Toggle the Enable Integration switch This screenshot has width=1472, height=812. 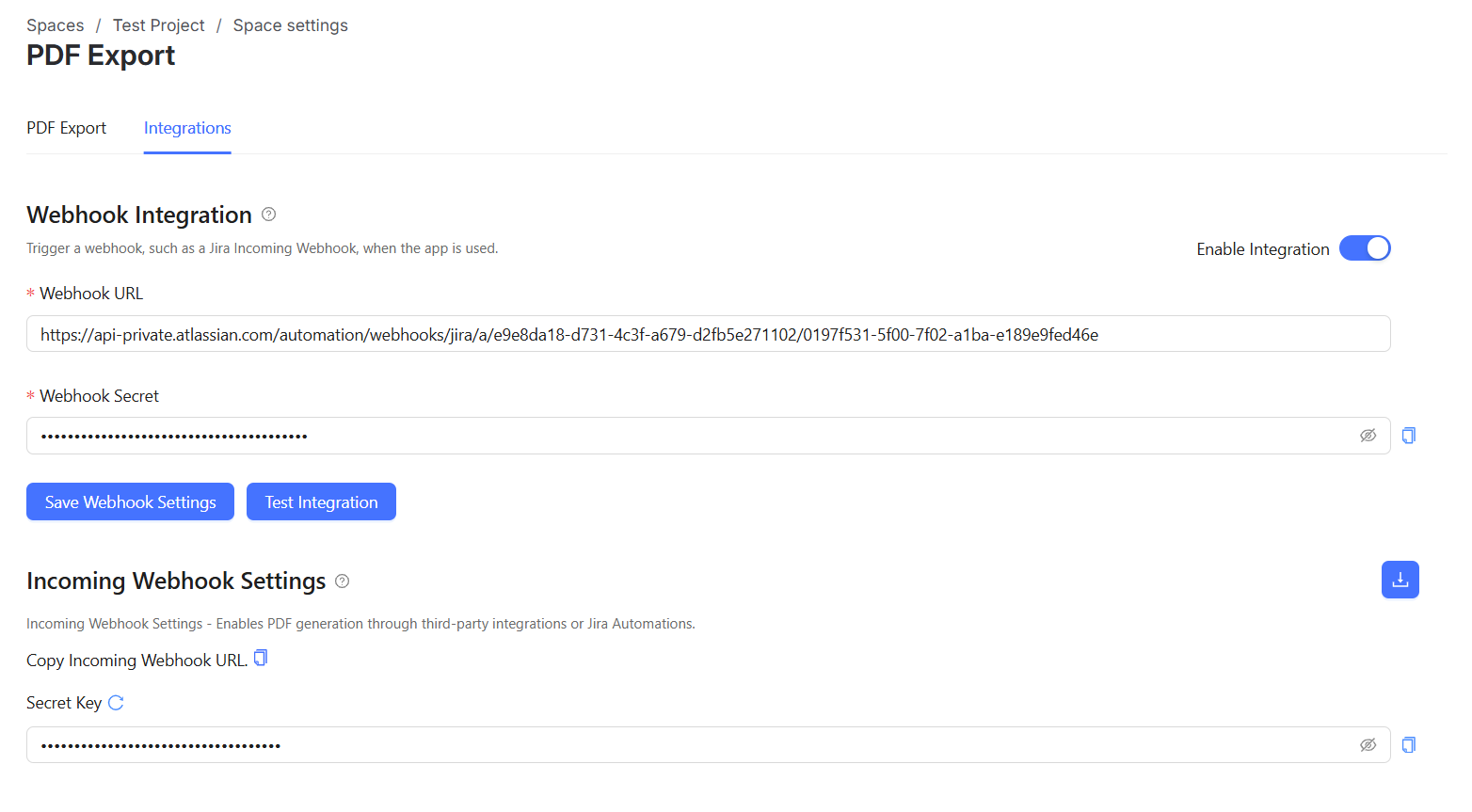pos(1365,248)
